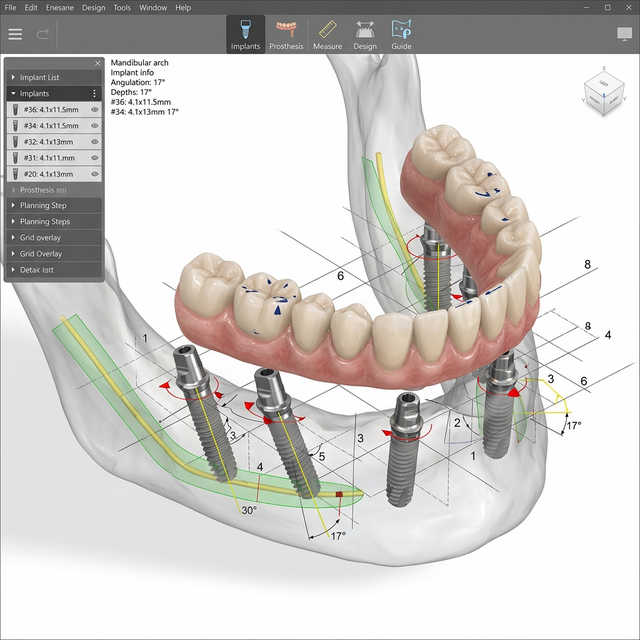Hide implant #32 with eye icon
Image resolution: width=640 pixels, height=640 pixels.
pos(95,142)
